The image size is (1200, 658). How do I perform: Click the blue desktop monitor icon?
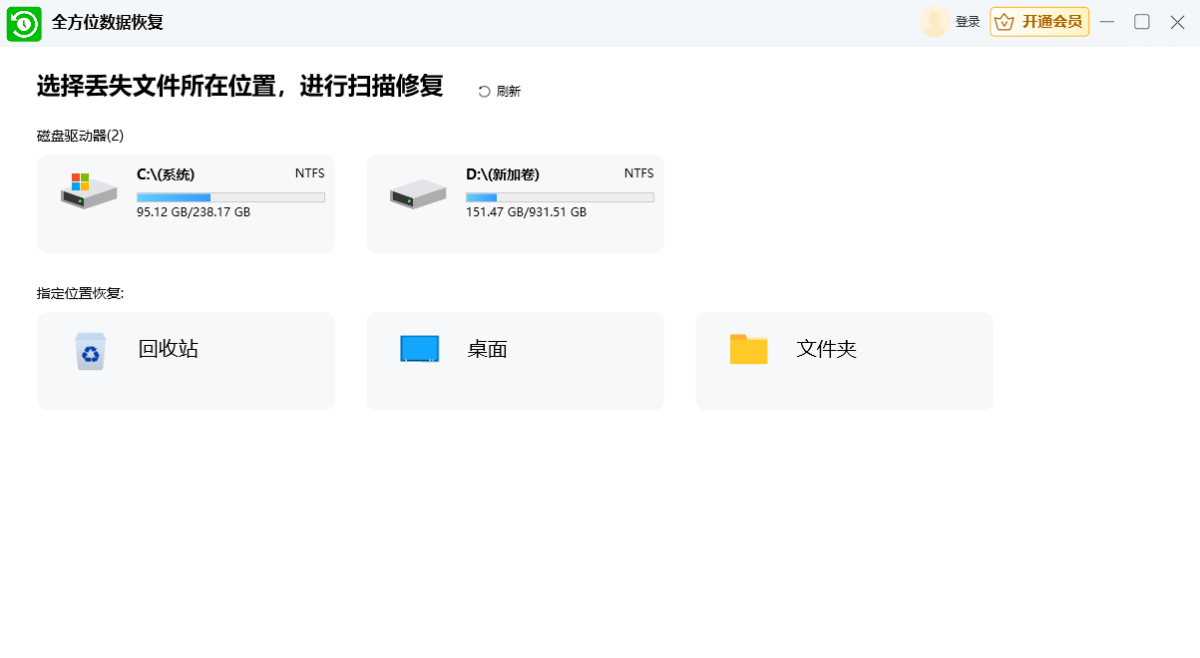(x=419, y=349)
